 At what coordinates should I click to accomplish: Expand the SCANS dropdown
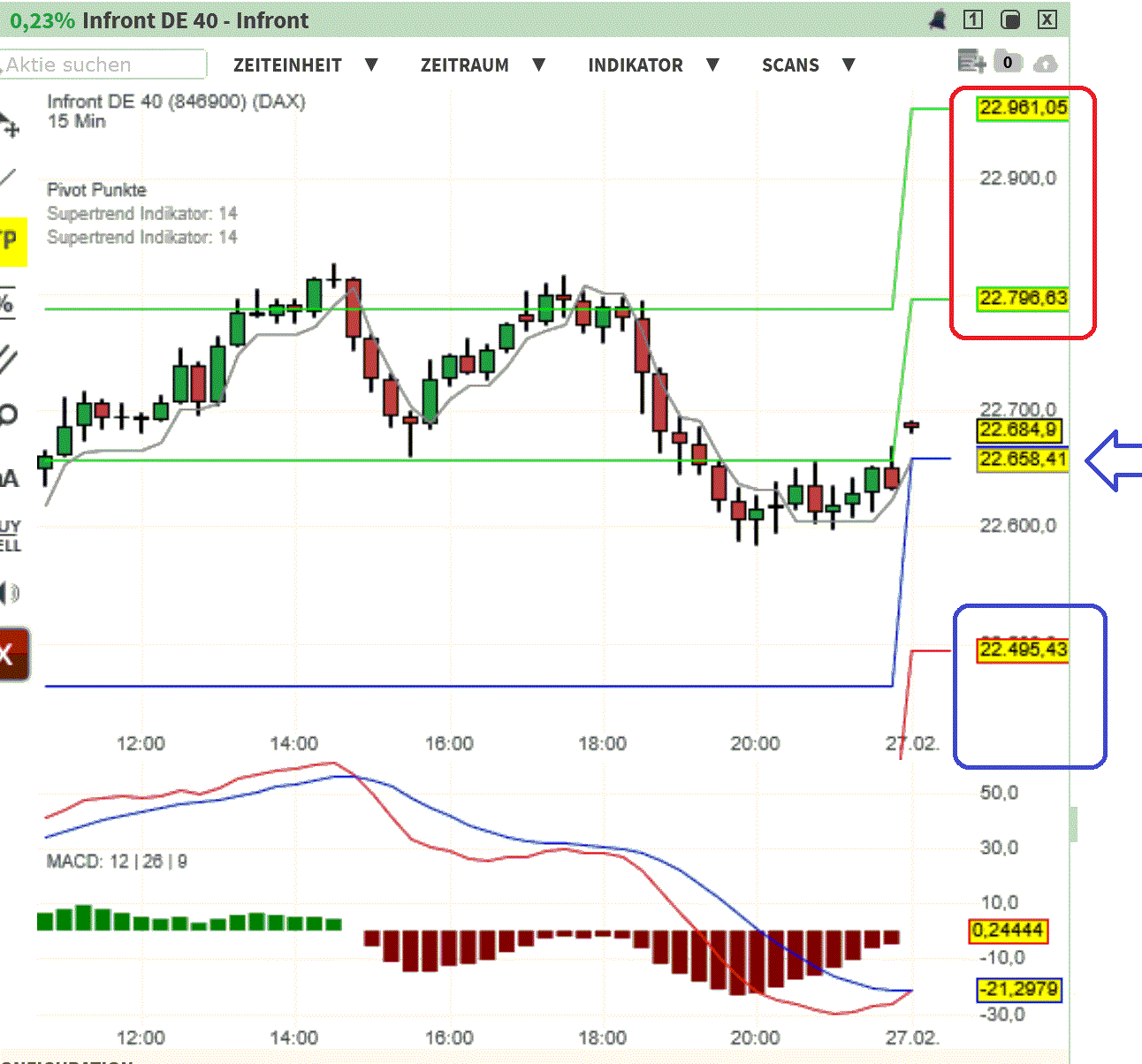pyautogui.click(x=808, y=65)
